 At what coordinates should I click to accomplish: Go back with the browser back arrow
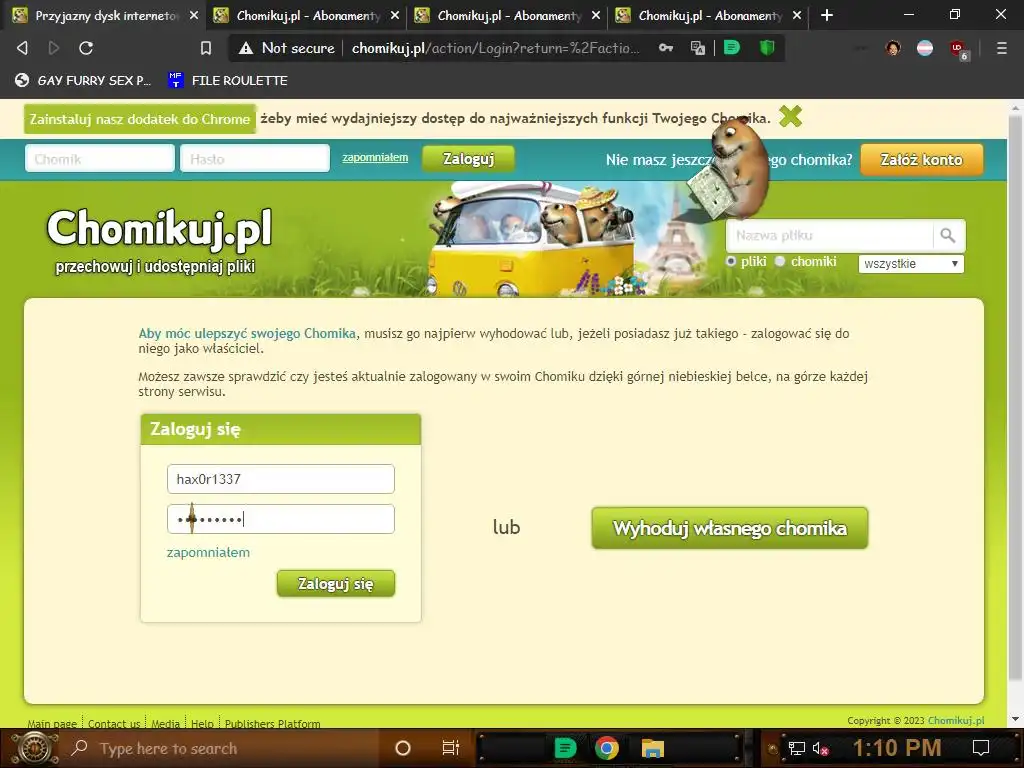pyautogui.click(x=22, y=48)
